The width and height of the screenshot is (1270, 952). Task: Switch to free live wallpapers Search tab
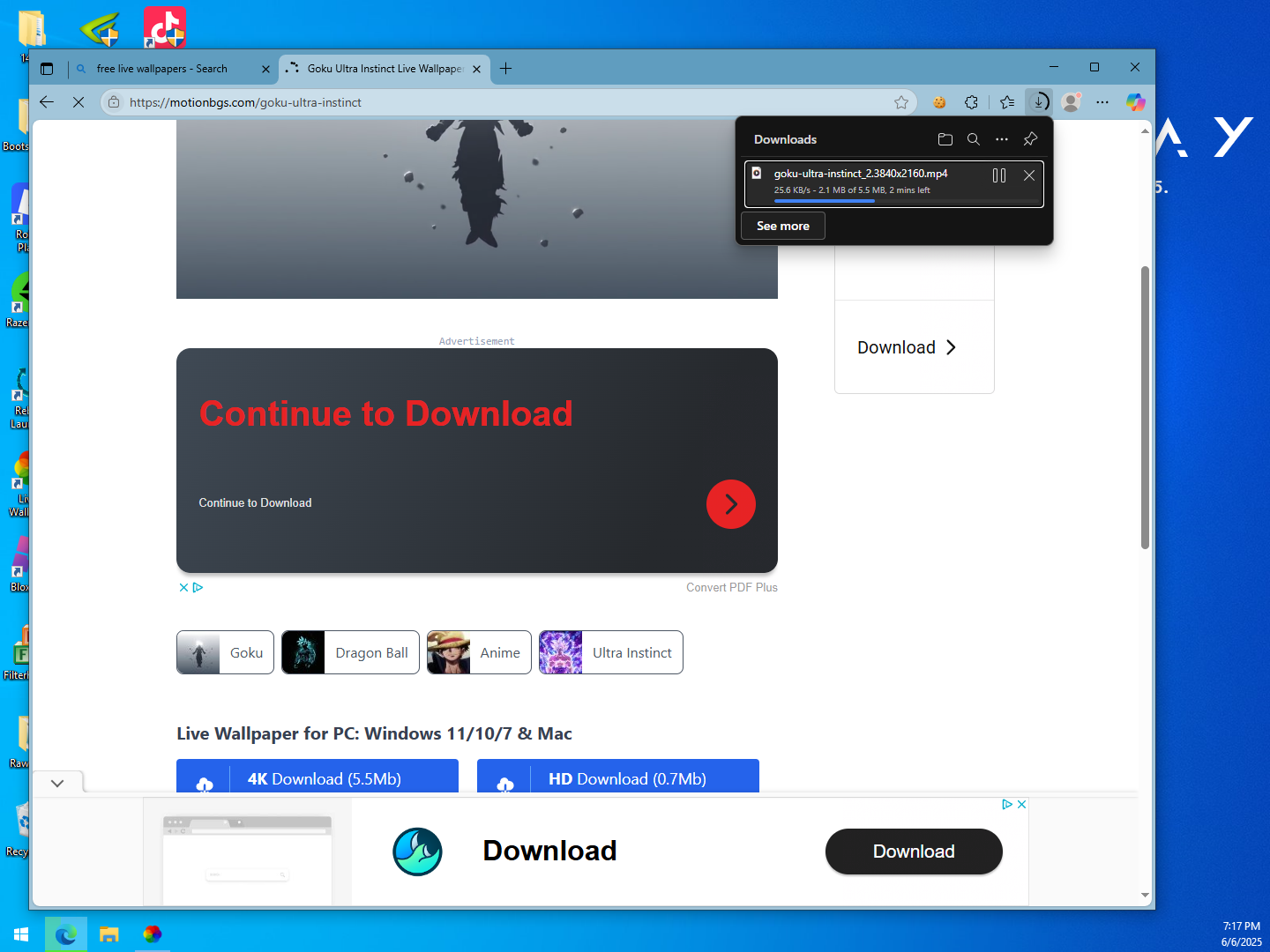[173, 69]
